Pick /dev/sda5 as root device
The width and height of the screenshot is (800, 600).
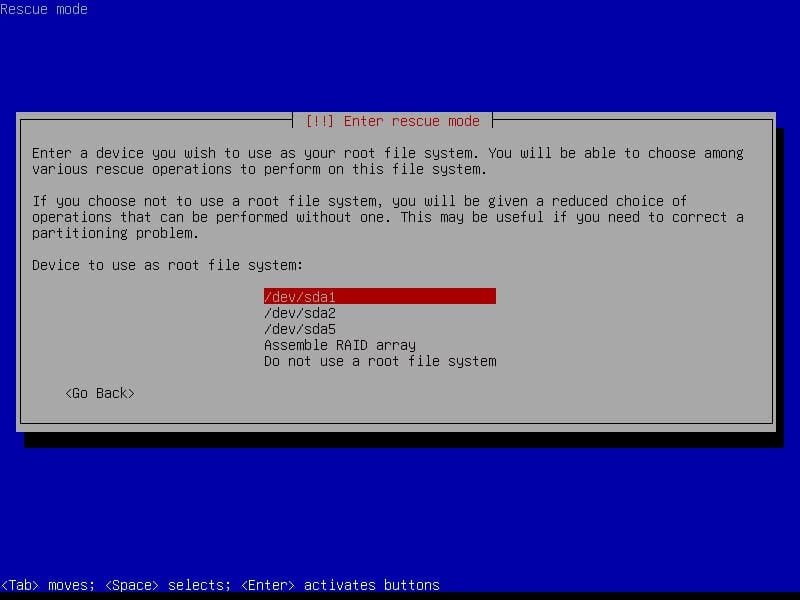tap(300, 329)
